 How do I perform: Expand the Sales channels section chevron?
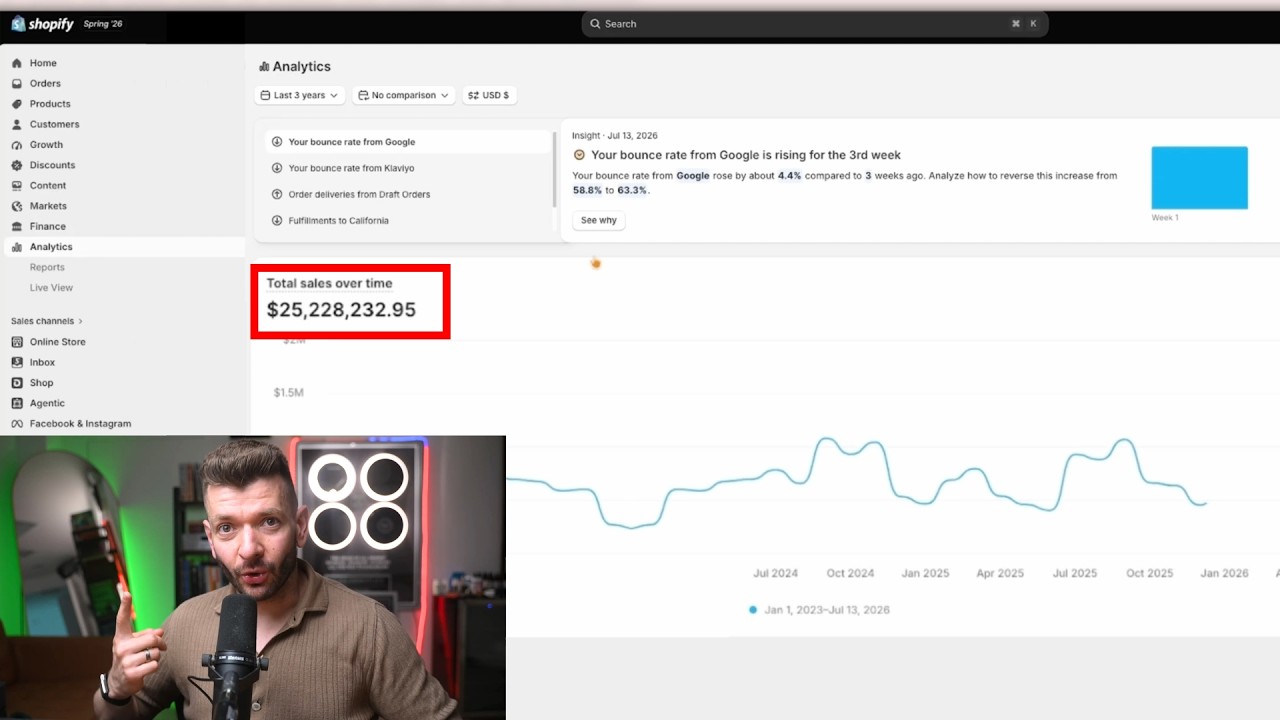[x=80, y=321]
